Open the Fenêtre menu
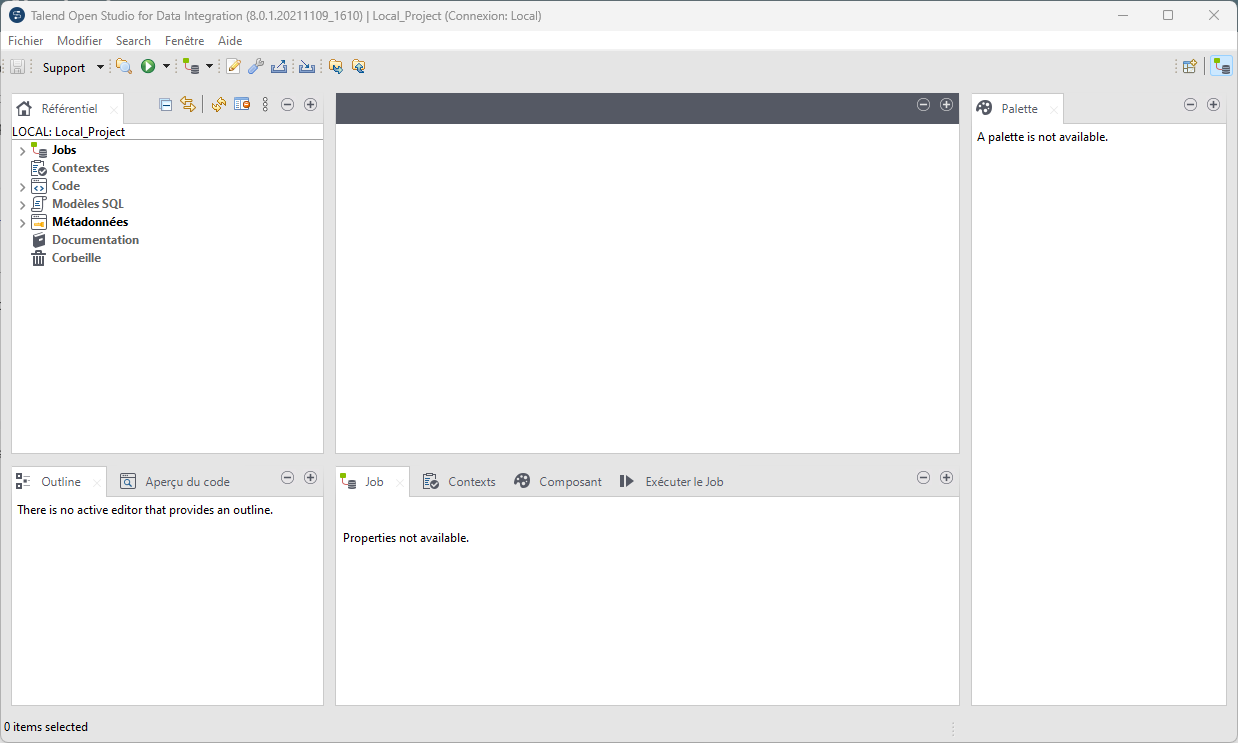1238x743 pixels. pyautogui.click(x=185, y=41)
